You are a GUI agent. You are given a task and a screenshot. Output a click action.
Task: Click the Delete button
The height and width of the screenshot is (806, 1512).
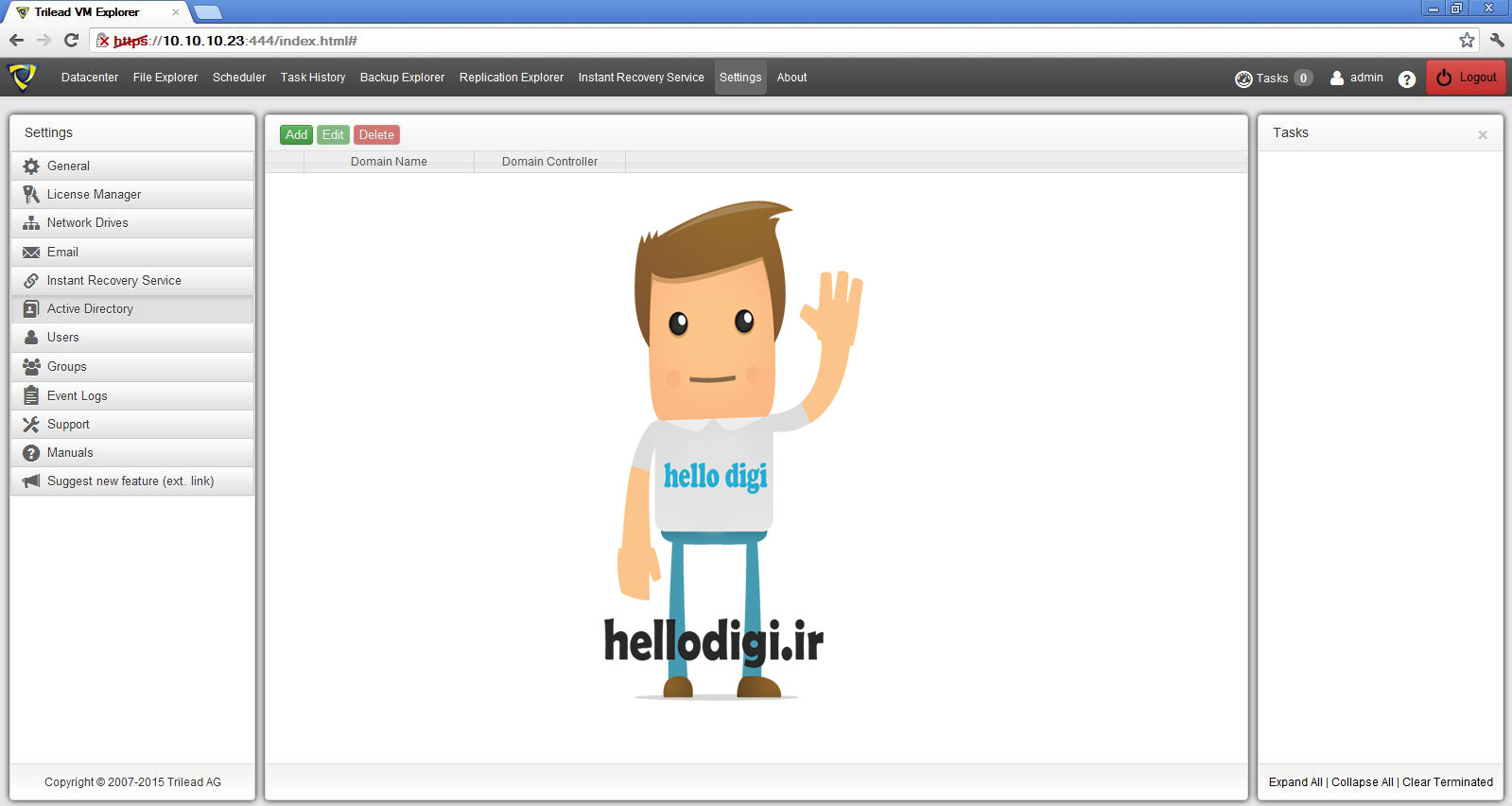(376, 135)
